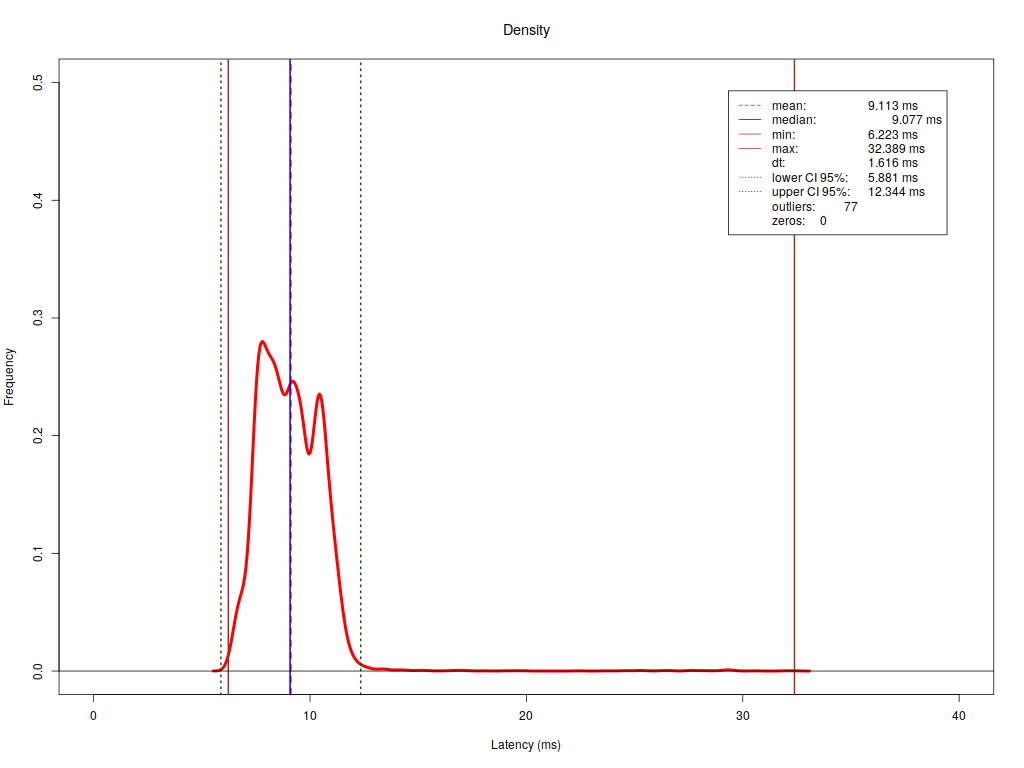Screen dimensions: 1024x768
Task: Click the y-axis tick label 0.5
Action: point(39,83)
